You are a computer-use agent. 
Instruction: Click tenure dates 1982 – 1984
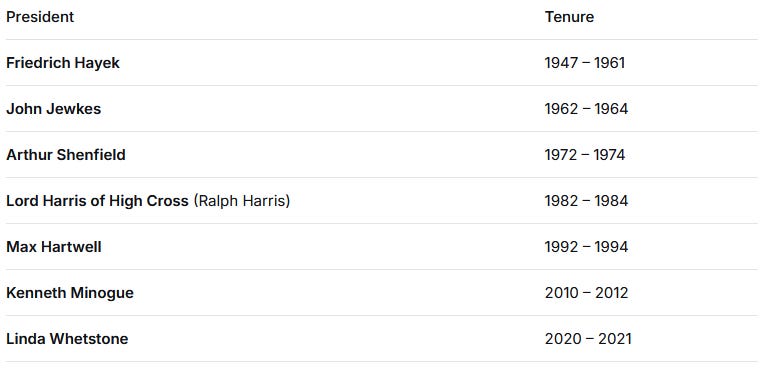coord(586,201)
